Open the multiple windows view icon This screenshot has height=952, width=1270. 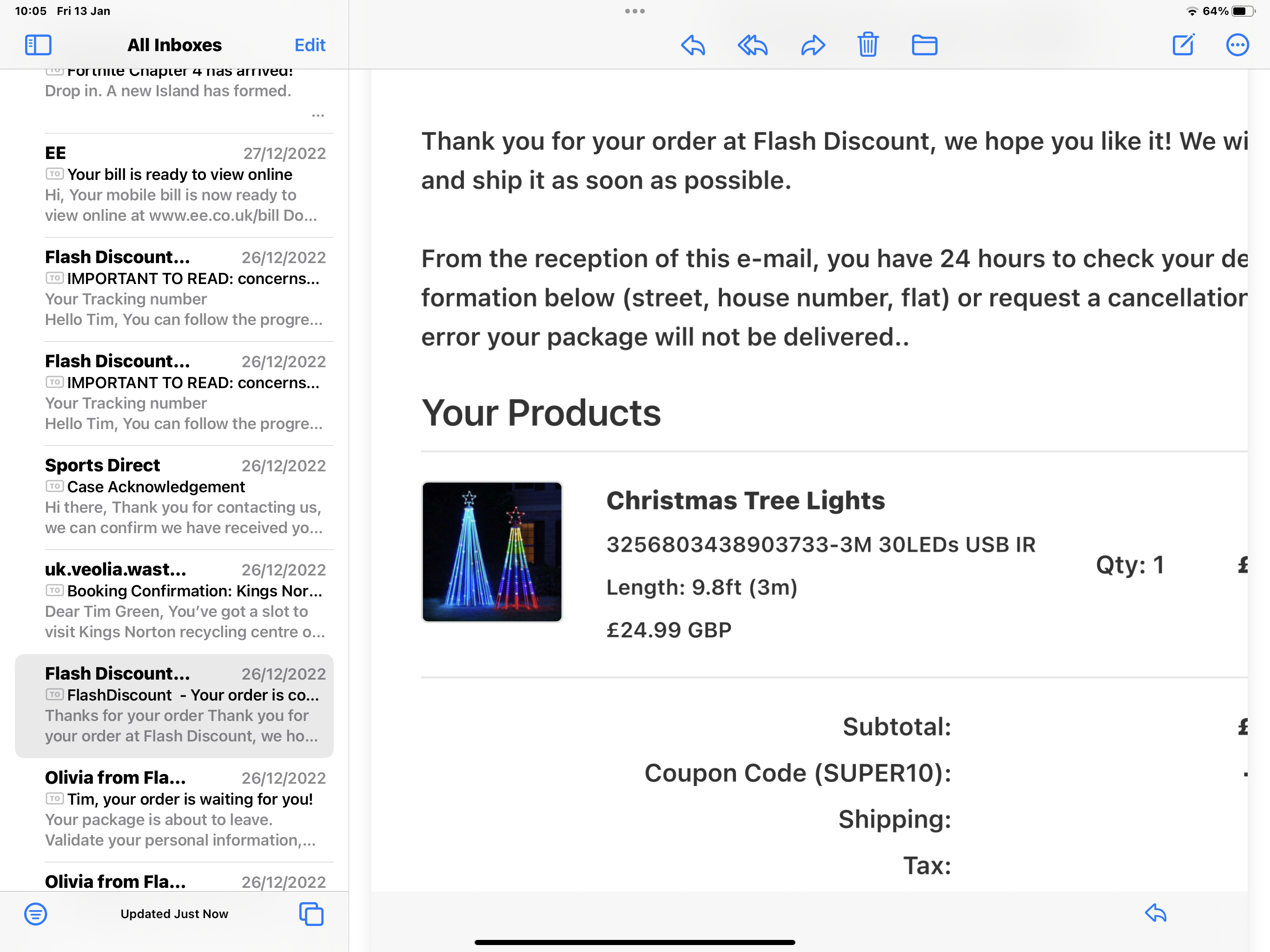pos(311,914)
